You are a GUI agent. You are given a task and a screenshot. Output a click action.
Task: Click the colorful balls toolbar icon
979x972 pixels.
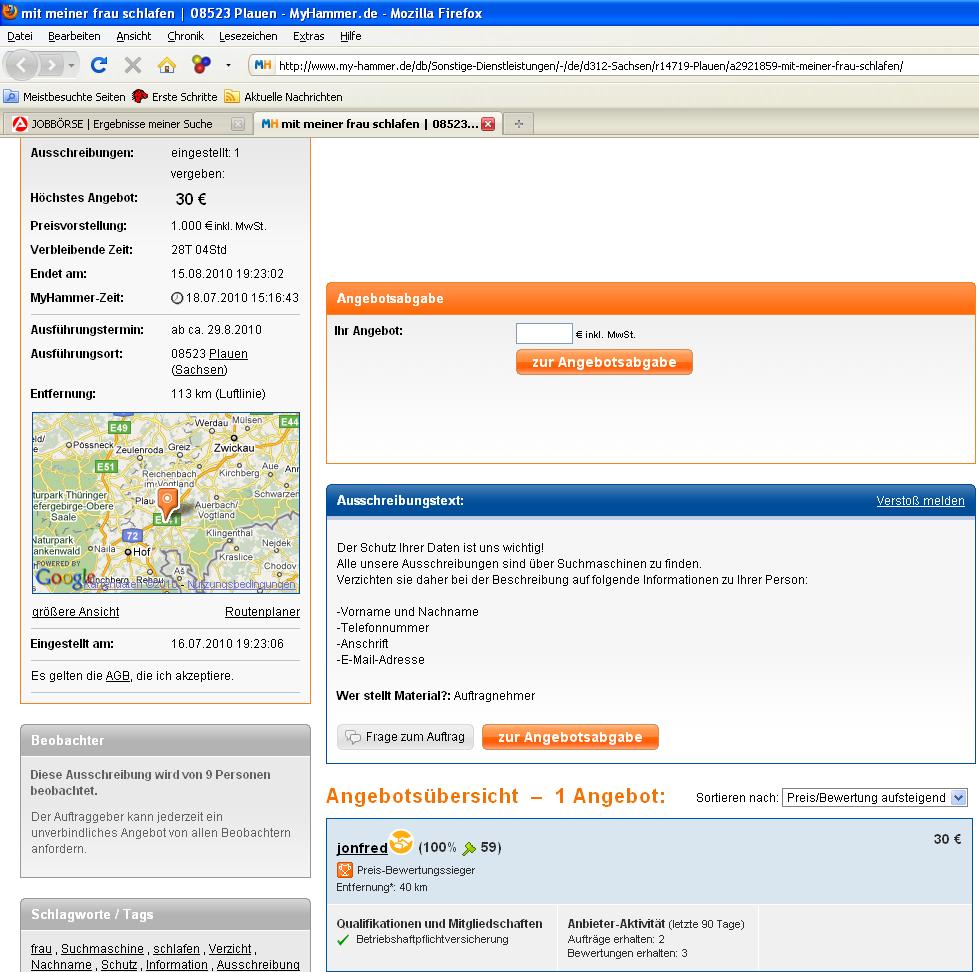[201, 64]
